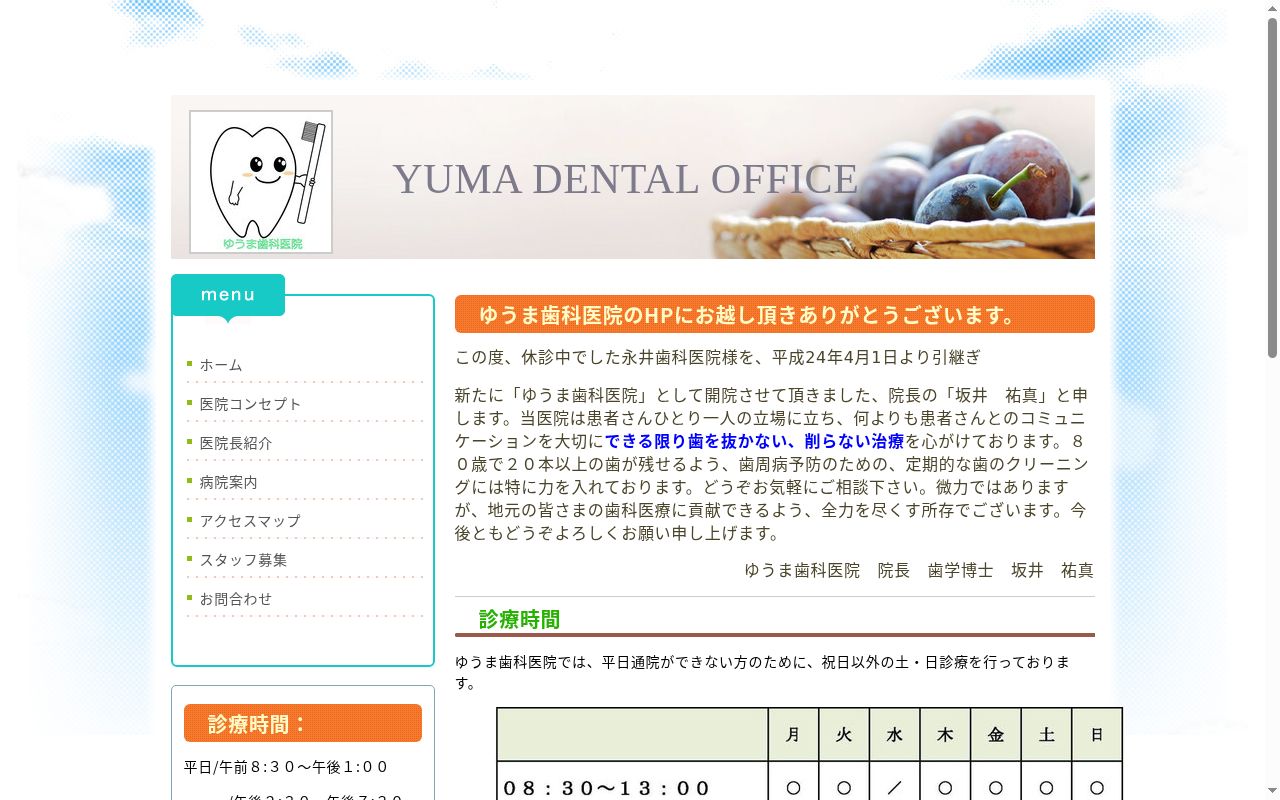Image resolution: width=1280 pixels, height=800 pixels.
Task: Open the 病院案内 menu item
Action: pyautogui.click(x=229, y=482)
